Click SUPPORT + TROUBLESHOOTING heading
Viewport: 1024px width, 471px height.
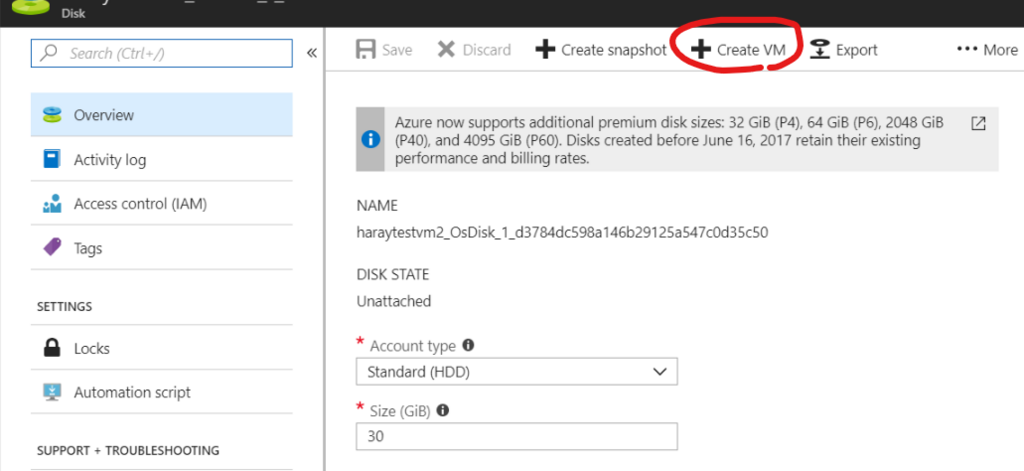128,451
